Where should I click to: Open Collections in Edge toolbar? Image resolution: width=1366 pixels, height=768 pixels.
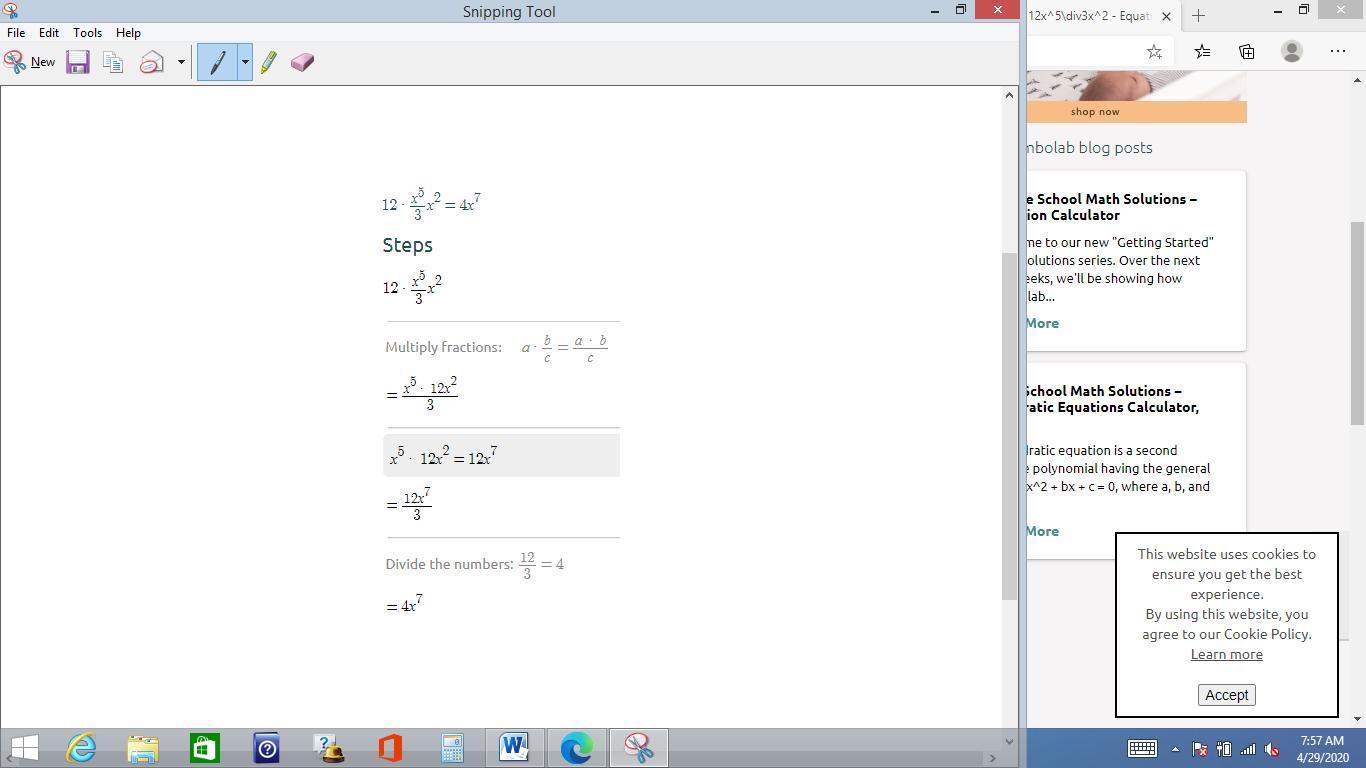pos(1246,51)
